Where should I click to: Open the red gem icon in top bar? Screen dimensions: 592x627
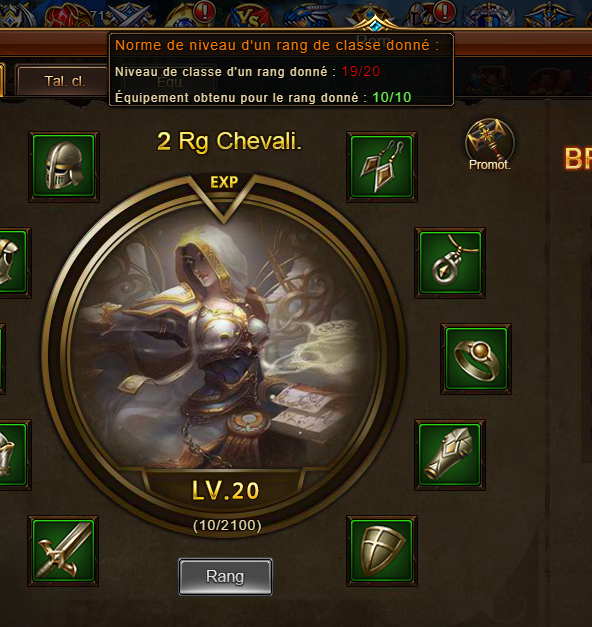coord(69,15)
